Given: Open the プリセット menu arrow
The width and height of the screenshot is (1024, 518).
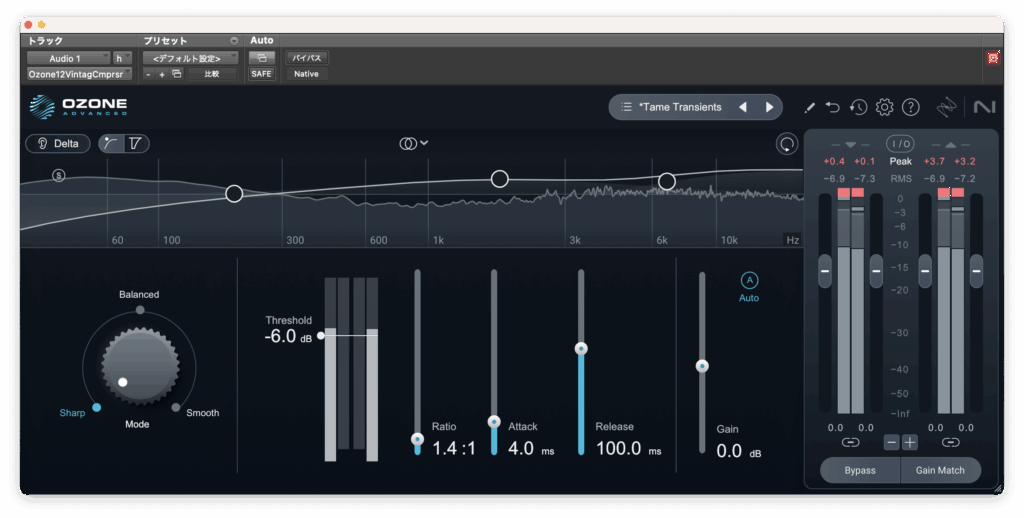Looking at the screenshot, I should [234, 41].
